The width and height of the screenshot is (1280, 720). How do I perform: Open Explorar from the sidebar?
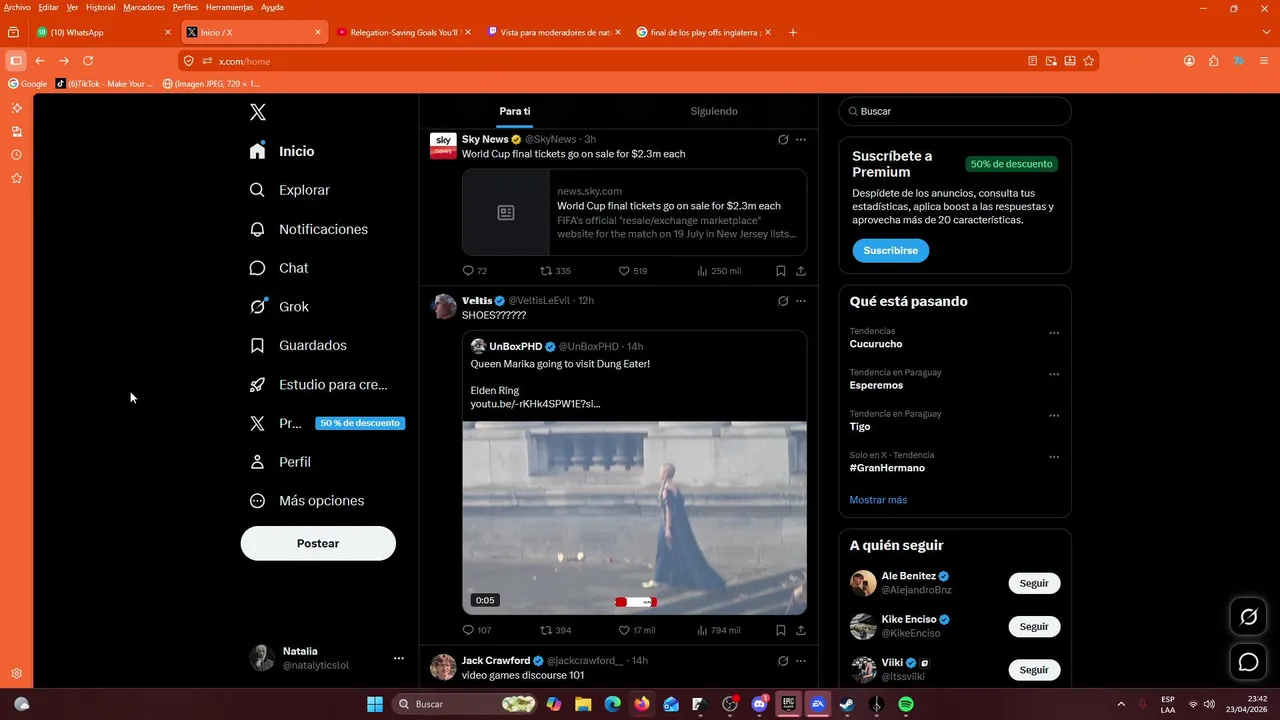pos(290,190)
